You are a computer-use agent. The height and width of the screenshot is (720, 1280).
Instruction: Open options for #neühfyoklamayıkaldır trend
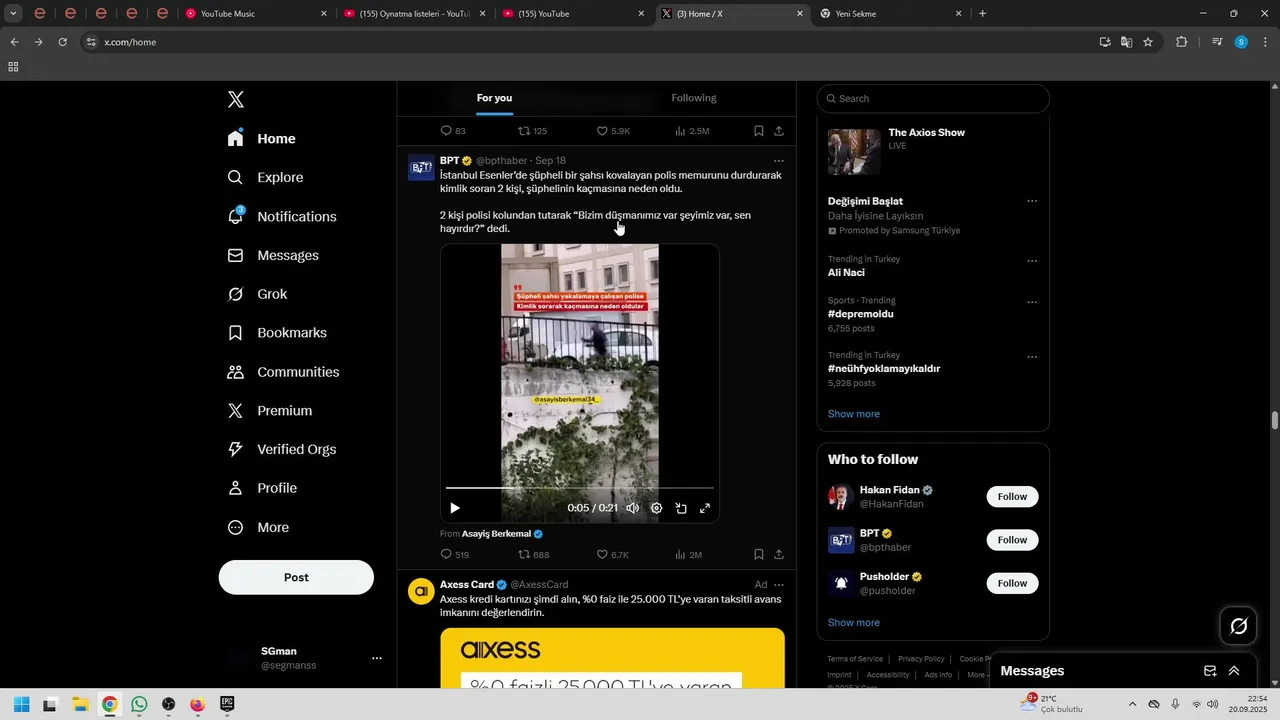point(1032,357)
